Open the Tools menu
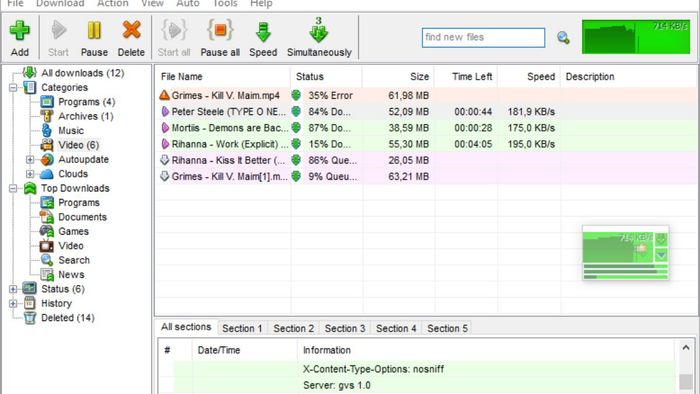This screenshot has height=394, width=700. (225, 3)
